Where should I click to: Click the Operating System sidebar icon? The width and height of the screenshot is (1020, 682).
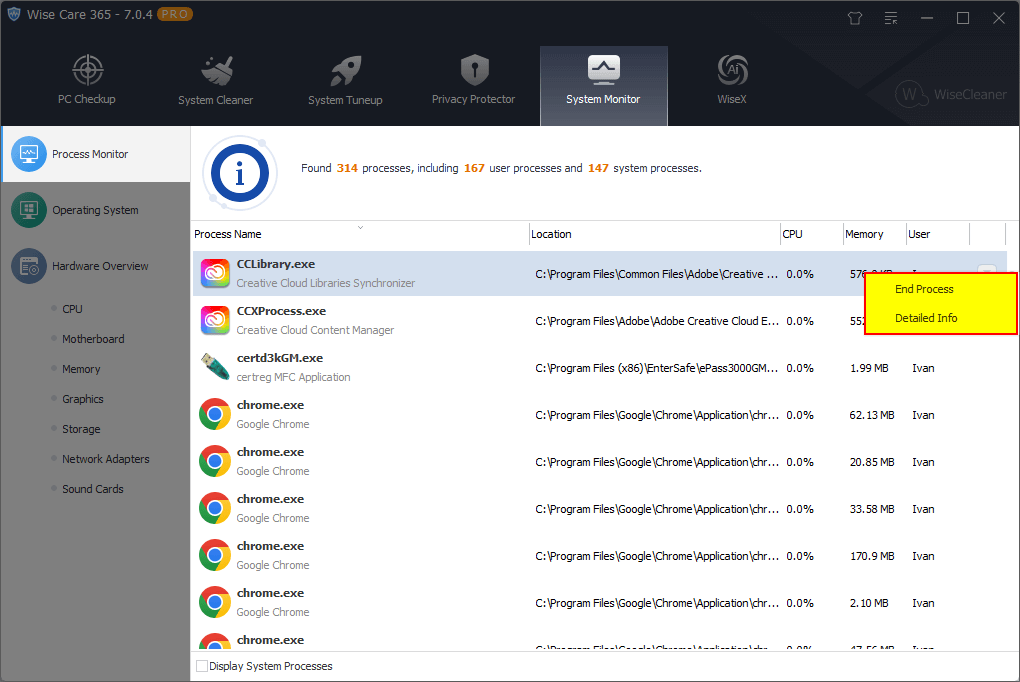[x=29, y=210]
